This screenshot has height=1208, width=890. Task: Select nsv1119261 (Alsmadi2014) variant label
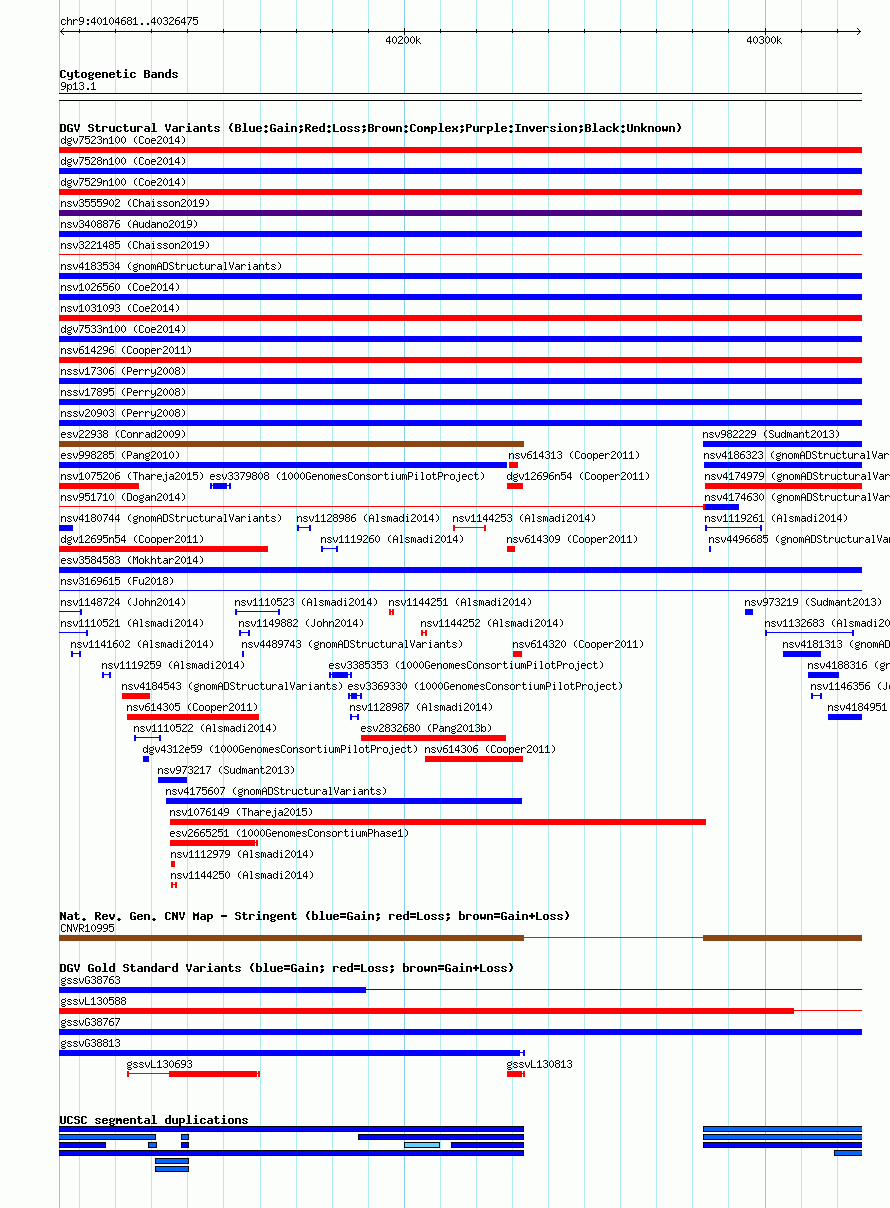[x=776, y=518]
